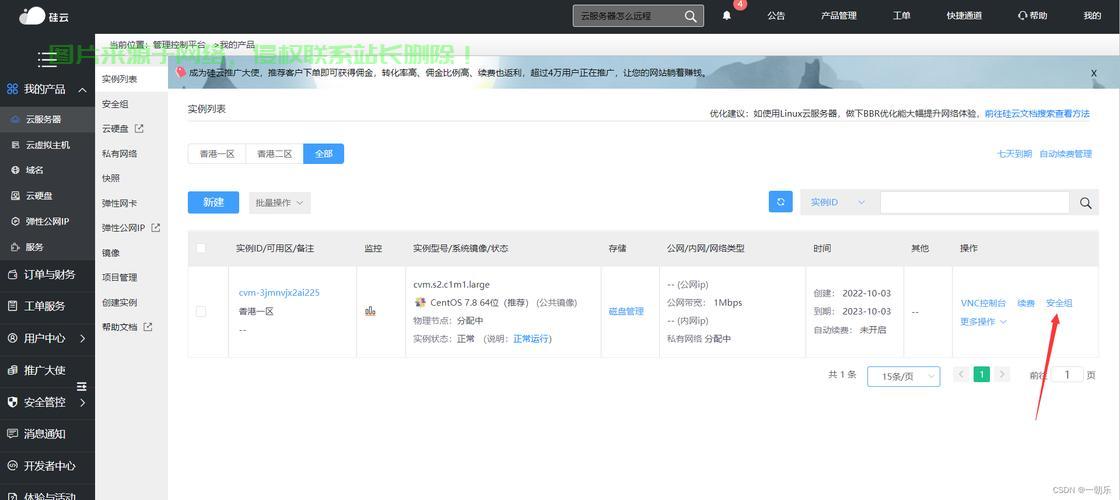This screenshot has width=1120, height=500.
Task: Open the notification bell
Action: click(726, 16)
